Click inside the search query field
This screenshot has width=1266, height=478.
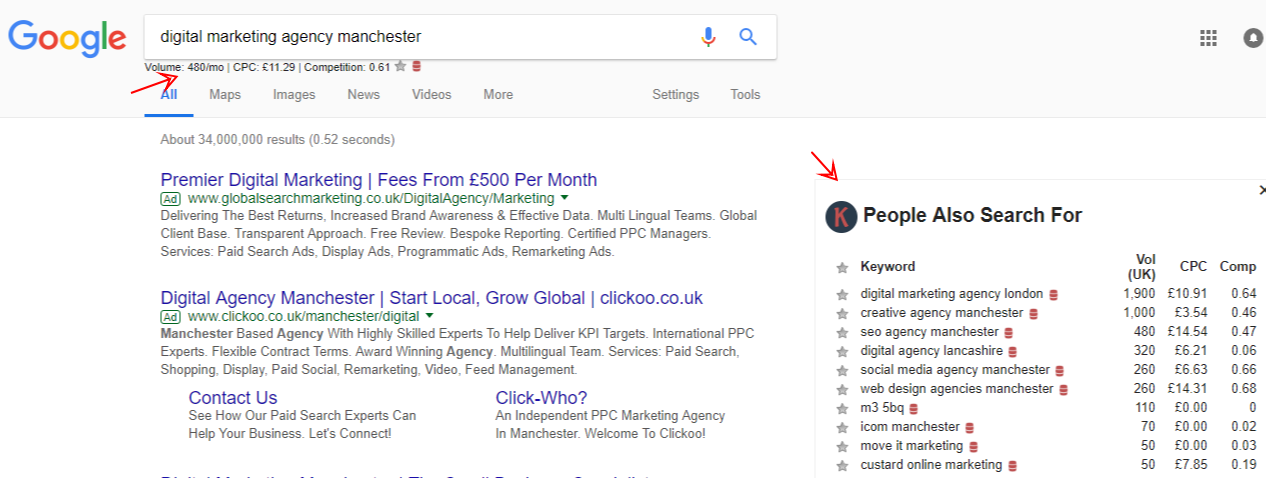420,37
